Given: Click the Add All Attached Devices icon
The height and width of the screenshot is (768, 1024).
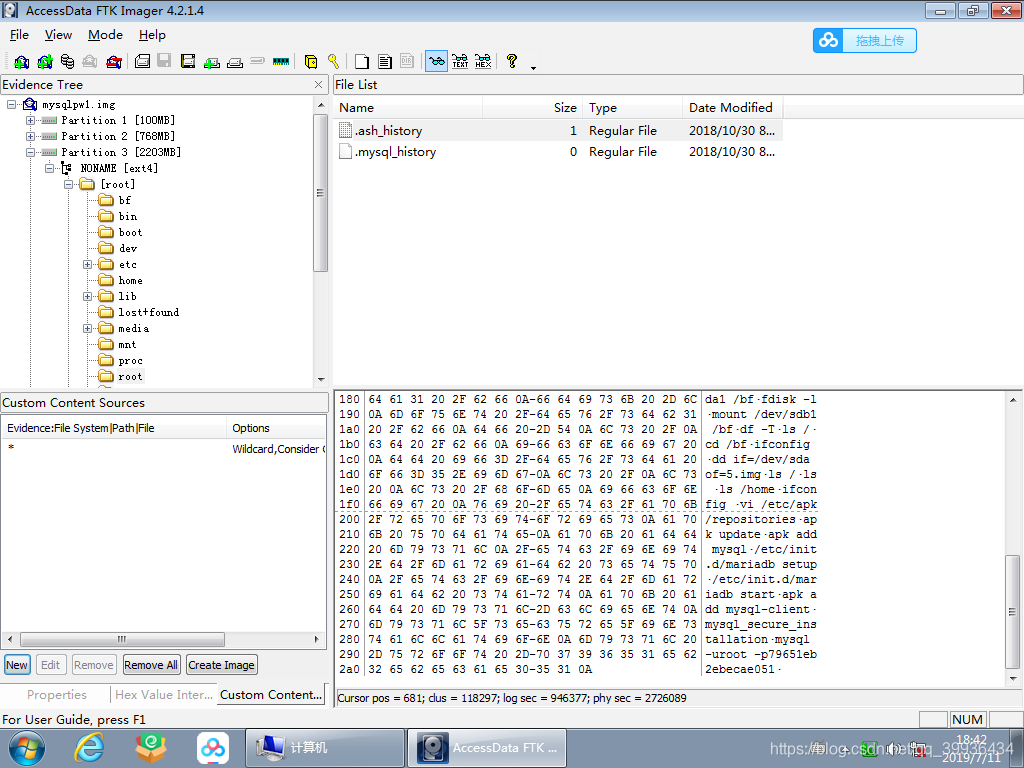Looking at the screenshot, I should pyautogui.click(x=45, y=61).
